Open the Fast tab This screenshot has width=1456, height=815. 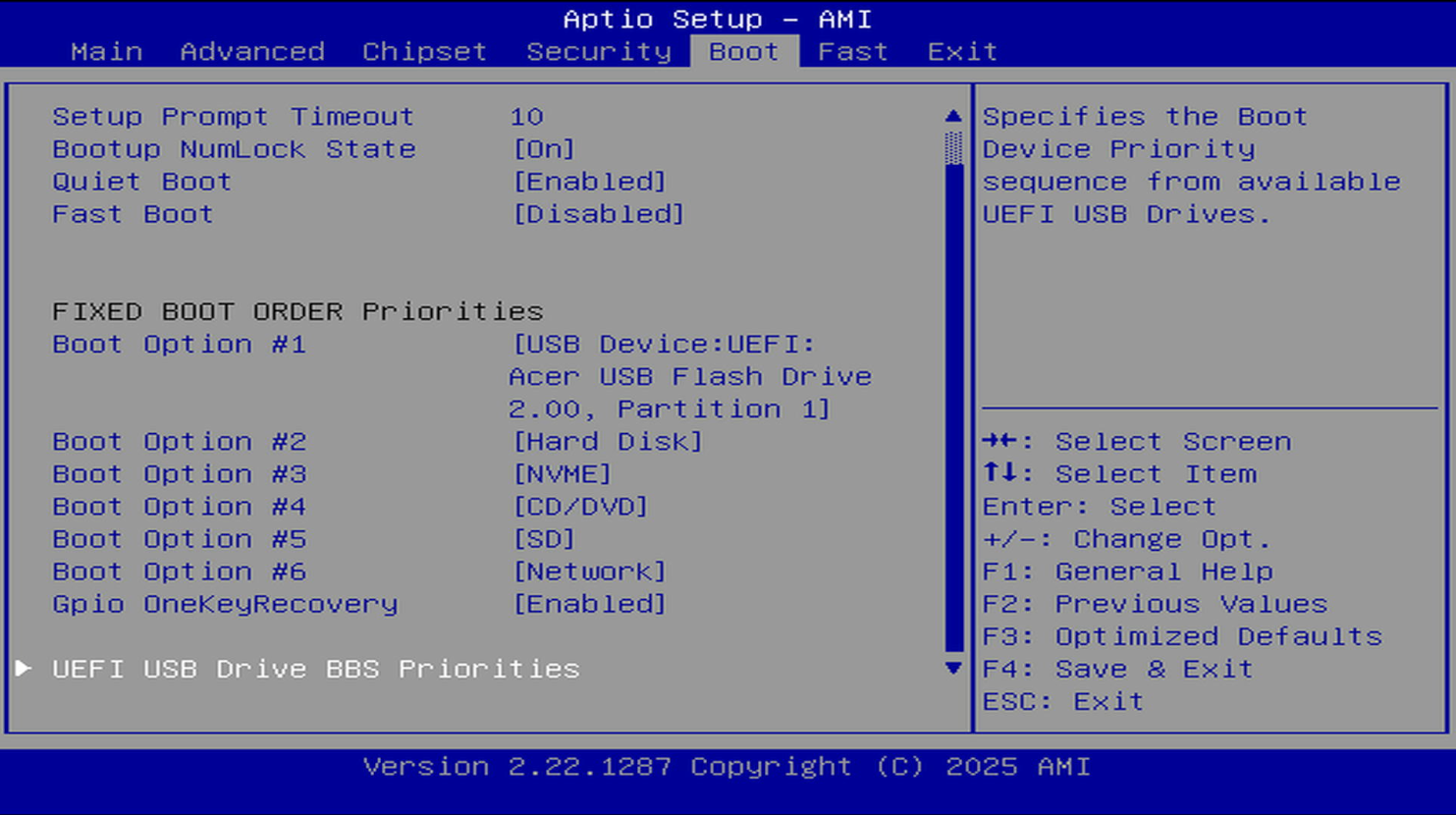[853, 51]
